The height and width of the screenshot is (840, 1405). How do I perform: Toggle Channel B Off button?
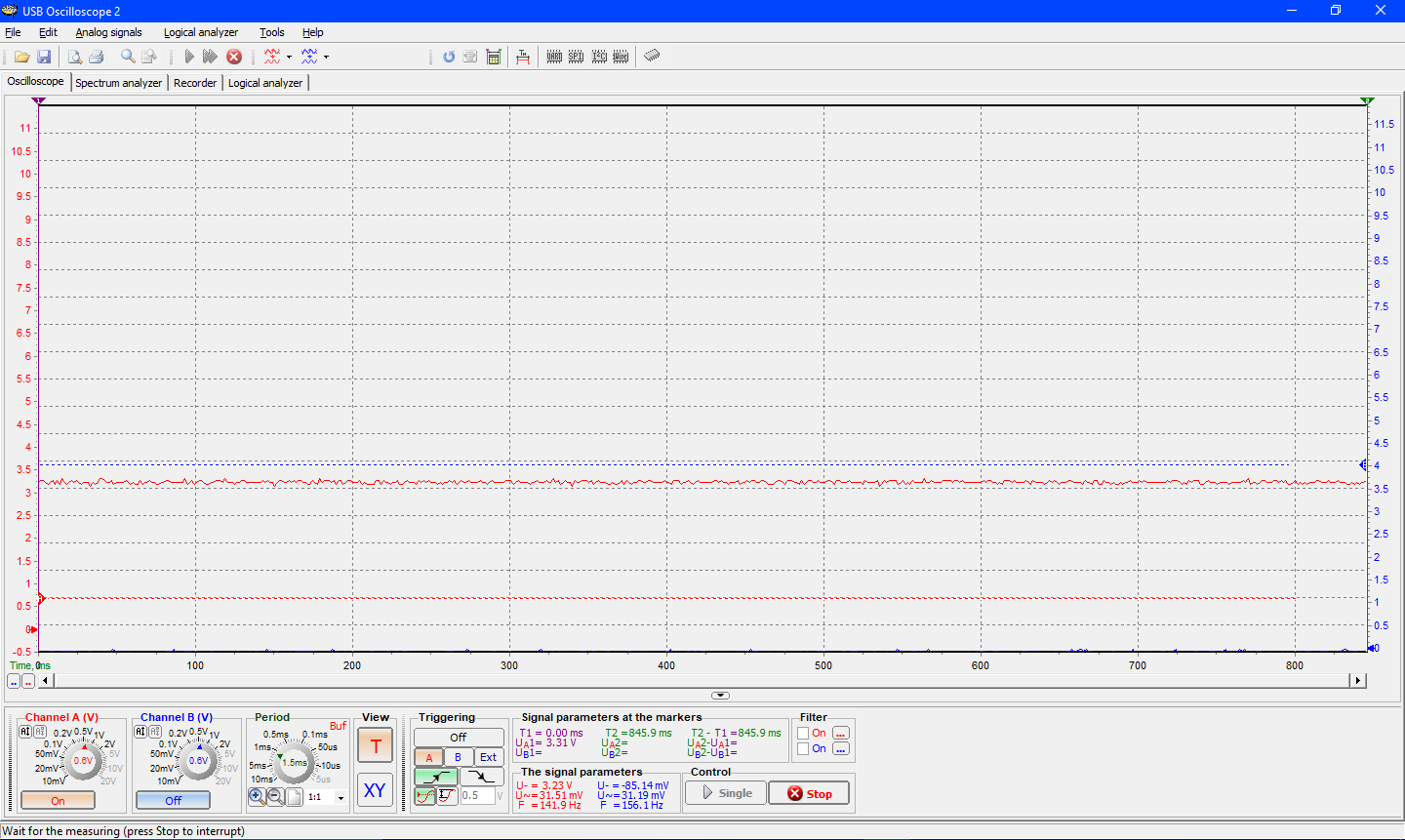point(173,800)
